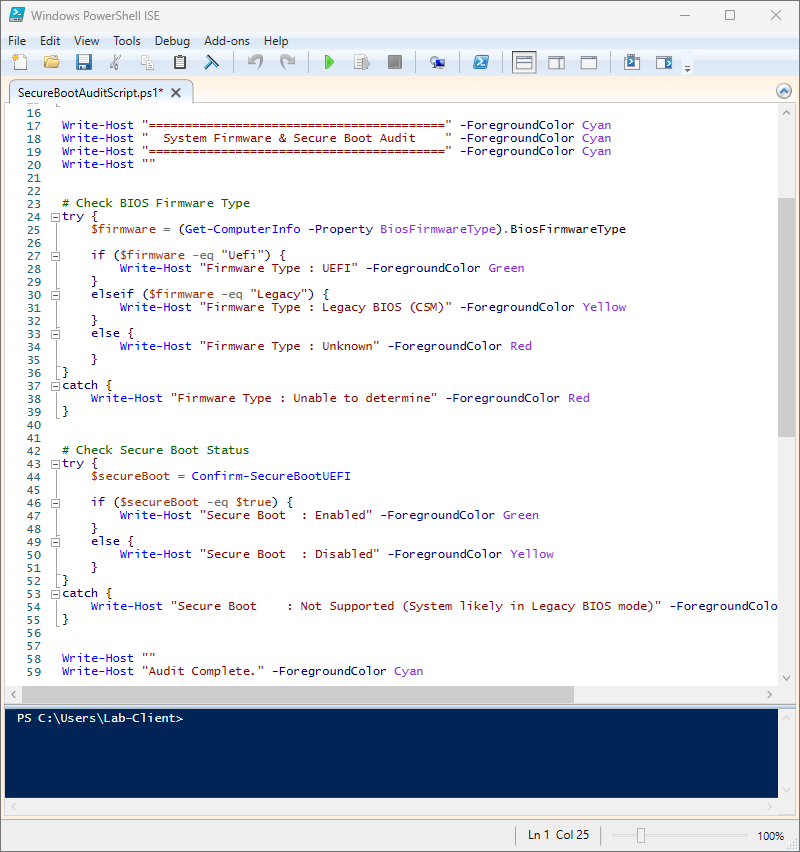Collapse the try block at line 24

tap(55, 217)
